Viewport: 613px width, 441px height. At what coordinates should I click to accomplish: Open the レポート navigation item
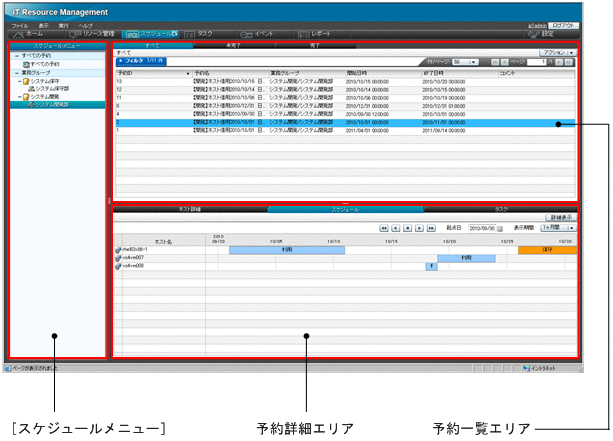(315, 34)
